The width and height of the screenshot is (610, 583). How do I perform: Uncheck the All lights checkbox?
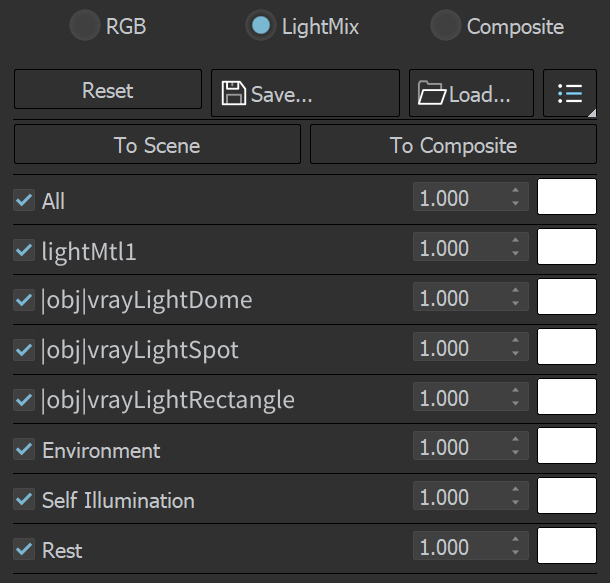(x=24, y=200)
